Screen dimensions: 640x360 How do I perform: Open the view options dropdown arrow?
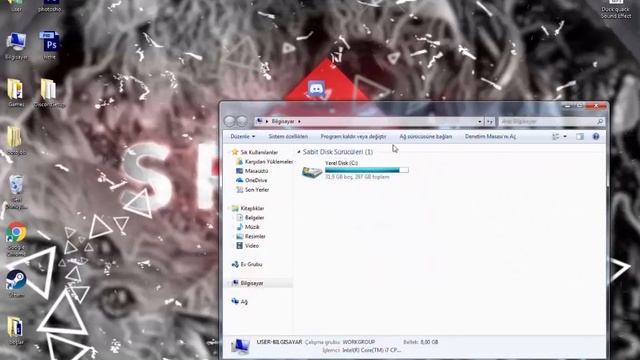[565, 137]
